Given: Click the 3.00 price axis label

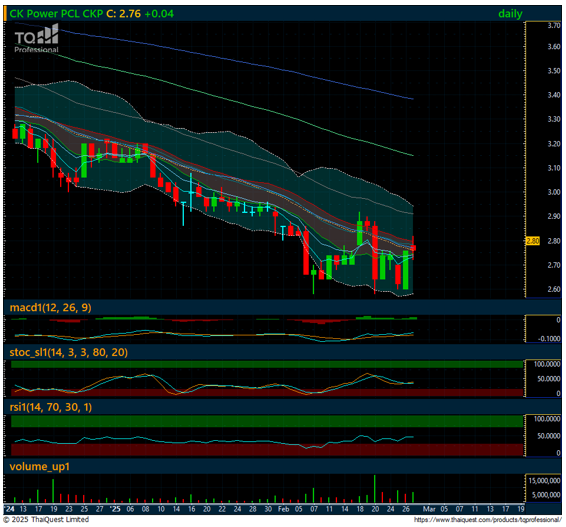Looking at the screenshot, I should pos(554,192).
